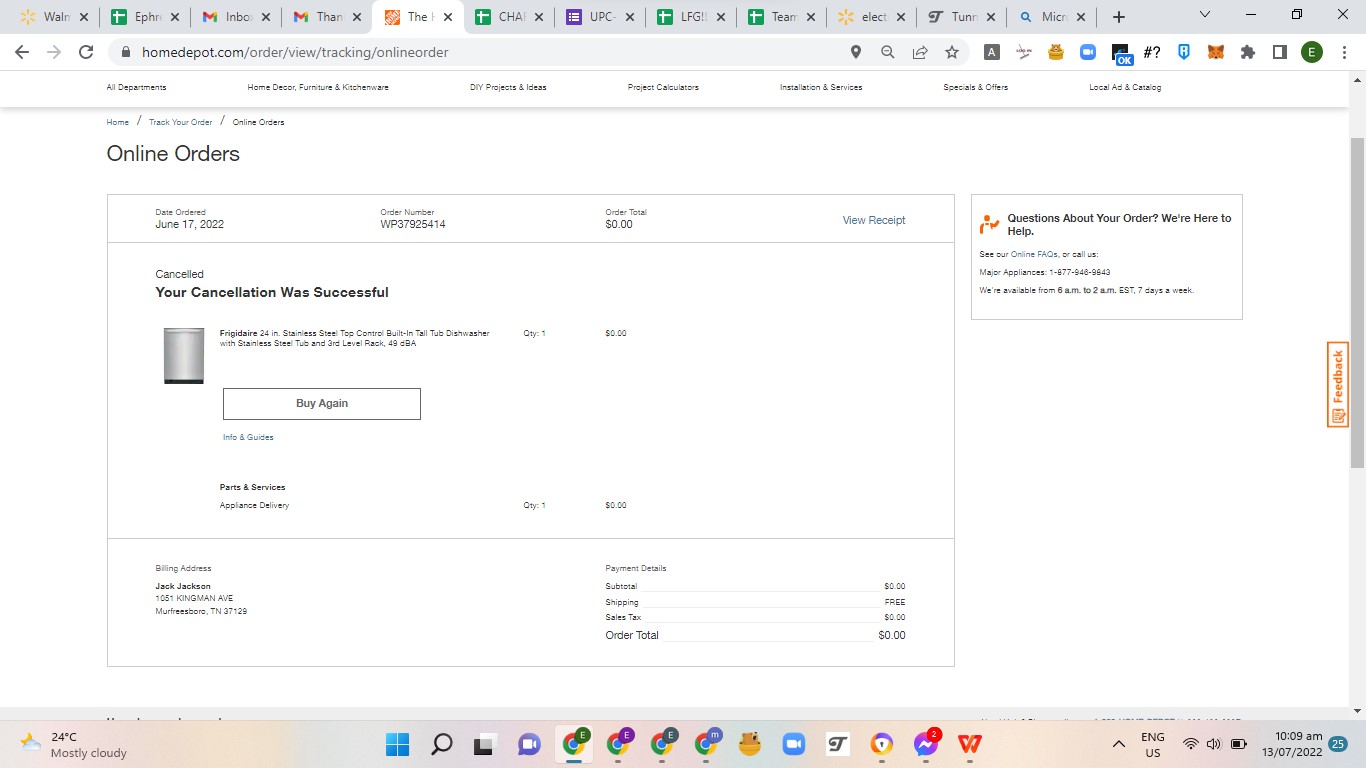
Task: Open Home Decor, Furniture & Kitchenware menu
Action: pyautogui.click(x=318, y=88)
